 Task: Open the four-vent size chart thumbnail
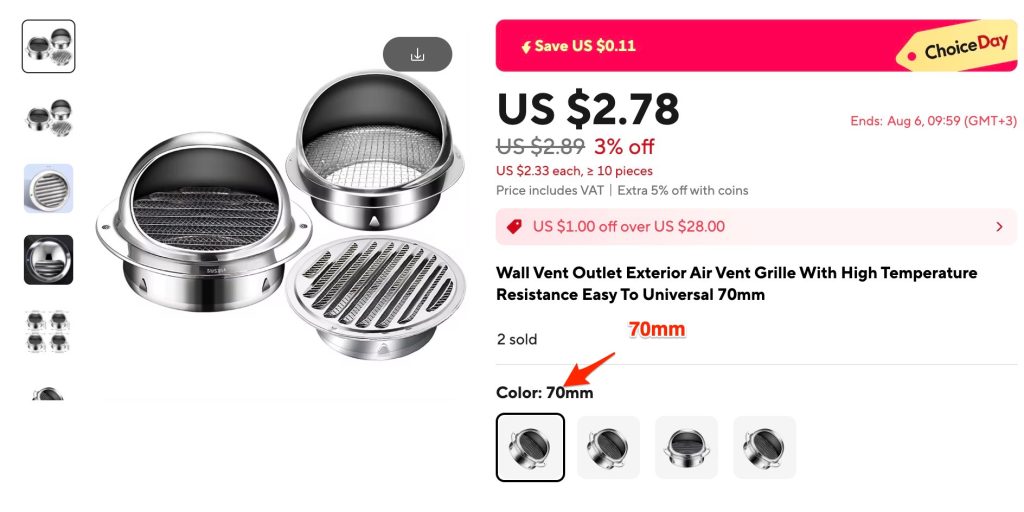coord(48,331)
